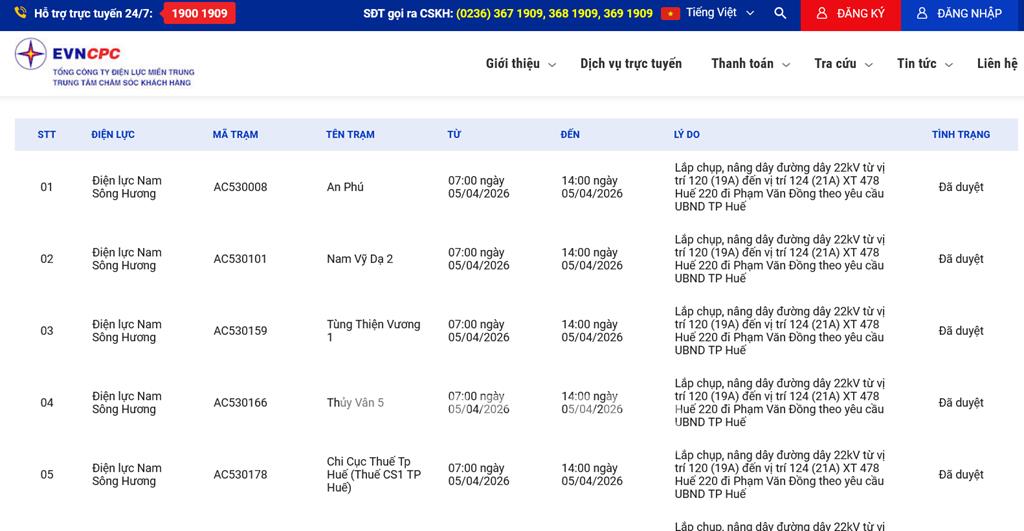
Task: Click the Đã duyệt status in row 05
Action: (x=960, y=475)
